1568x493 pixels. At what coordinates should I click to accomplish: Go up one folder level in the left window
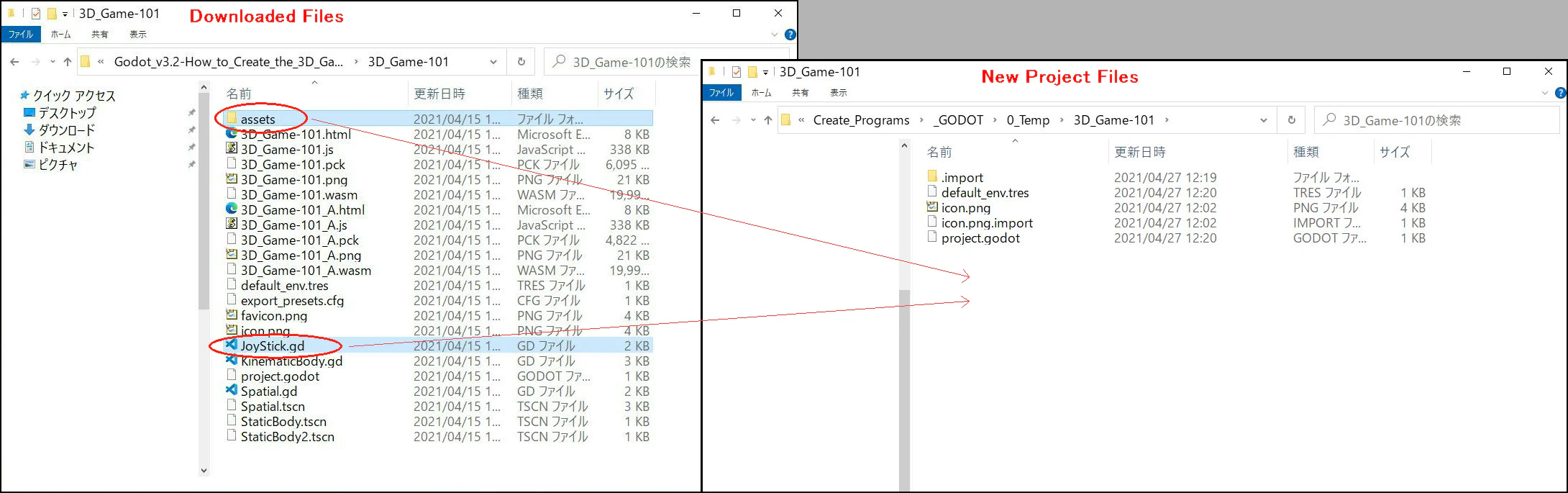[x=67, y=62]
